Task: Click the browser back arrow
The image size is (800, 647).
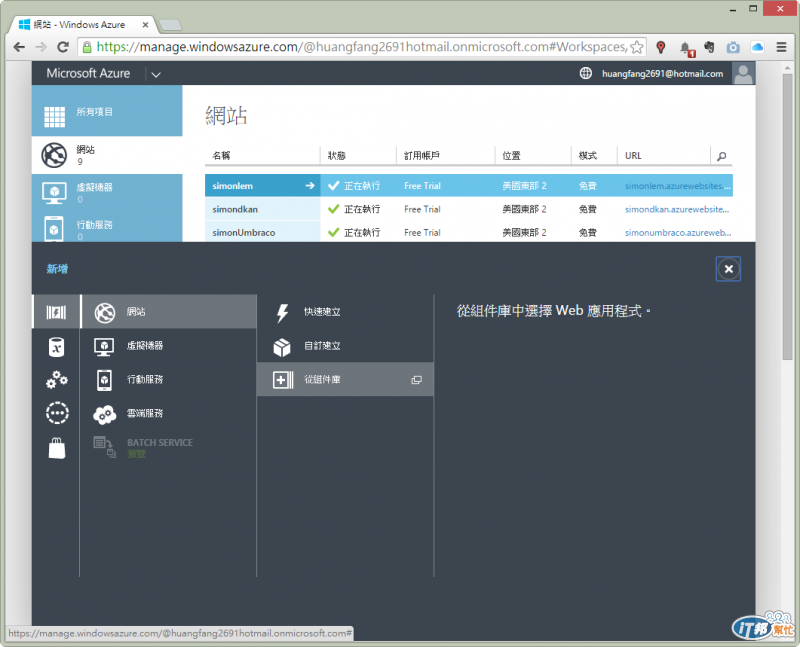Action: tap(19, 47)
